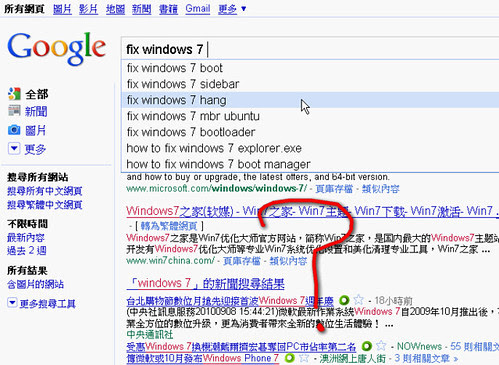Expand 更多搜尋工具 arrow icon
Screen dimensions: 499x365
pyautogui.click(x=12, y=303)
